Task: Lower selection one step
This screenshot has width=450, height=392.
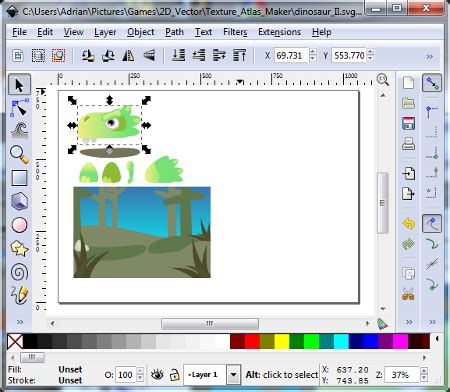Action: tap(199, 56)
